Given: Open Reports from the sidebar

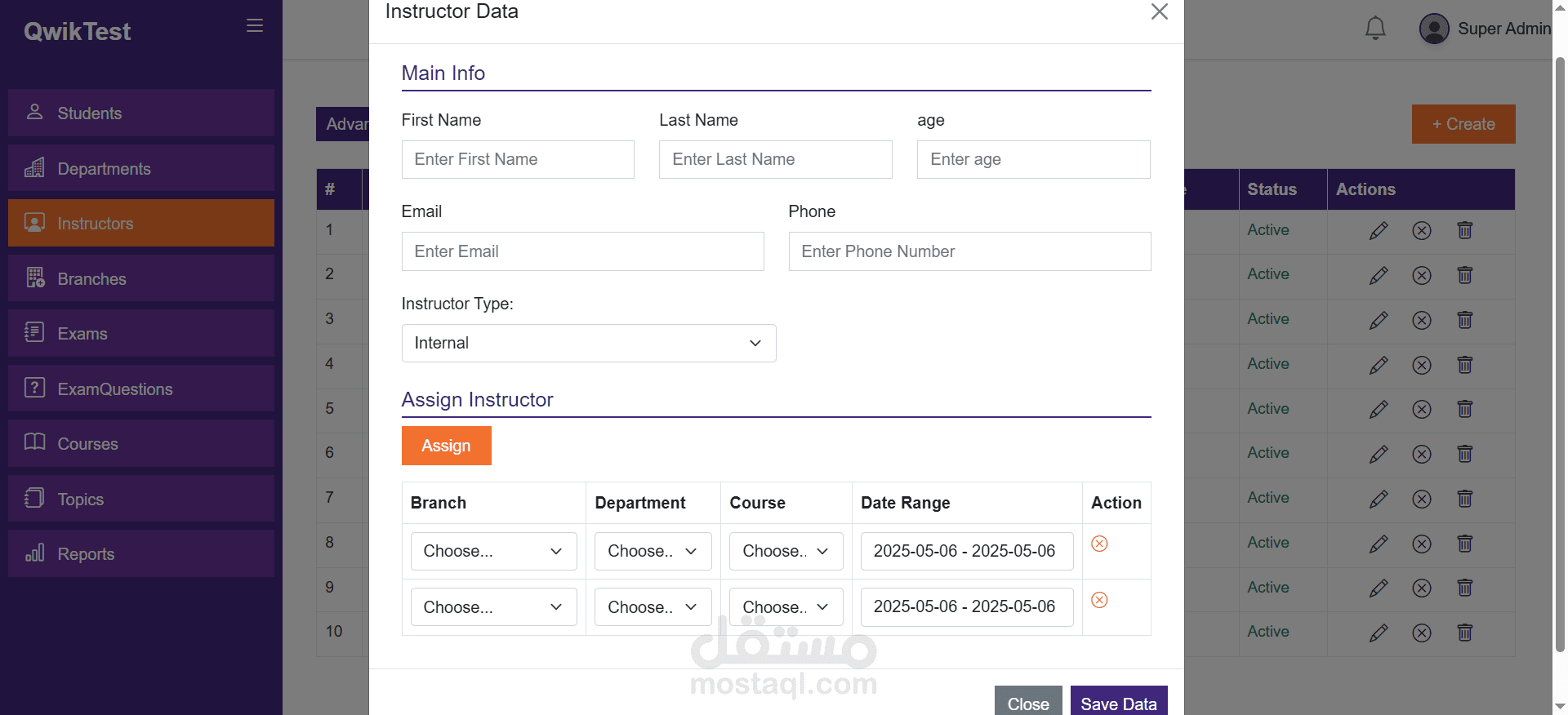Looking at the screenshot, I should pos(141,554).
